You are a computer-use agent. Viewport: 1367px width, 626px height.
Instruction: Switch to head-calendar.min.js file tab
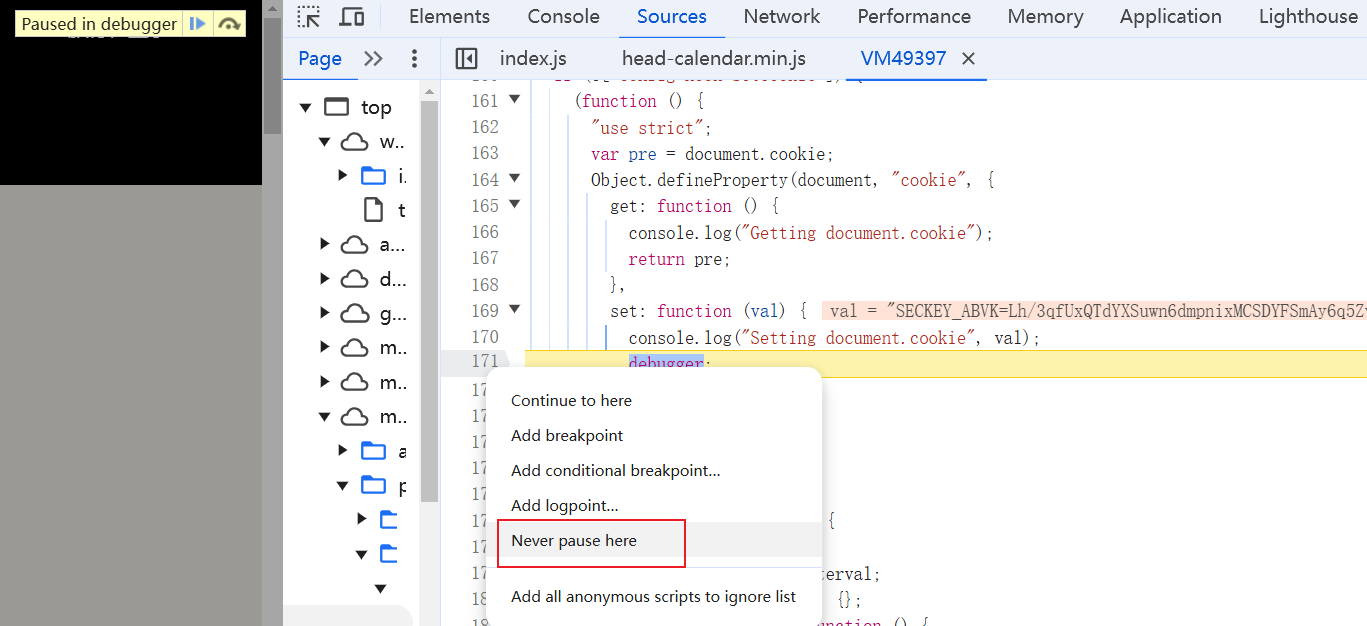[x=714, y=59]
